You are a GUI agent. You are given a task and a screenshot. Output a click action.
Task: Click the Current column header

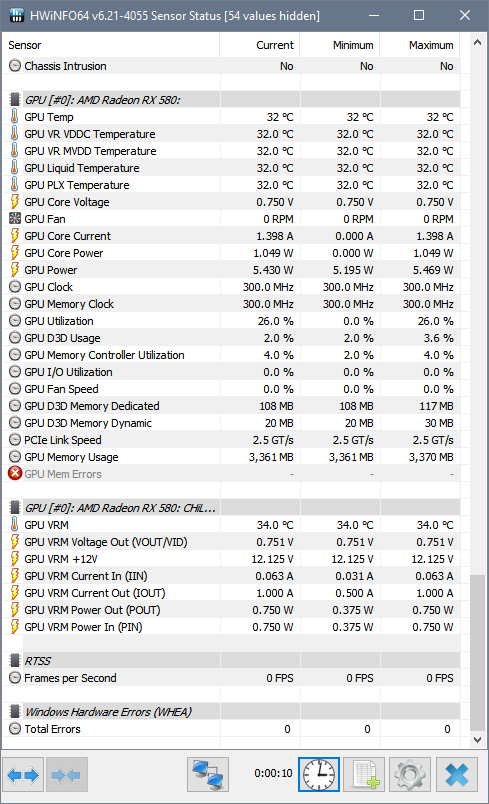click(x=259, y=45)
